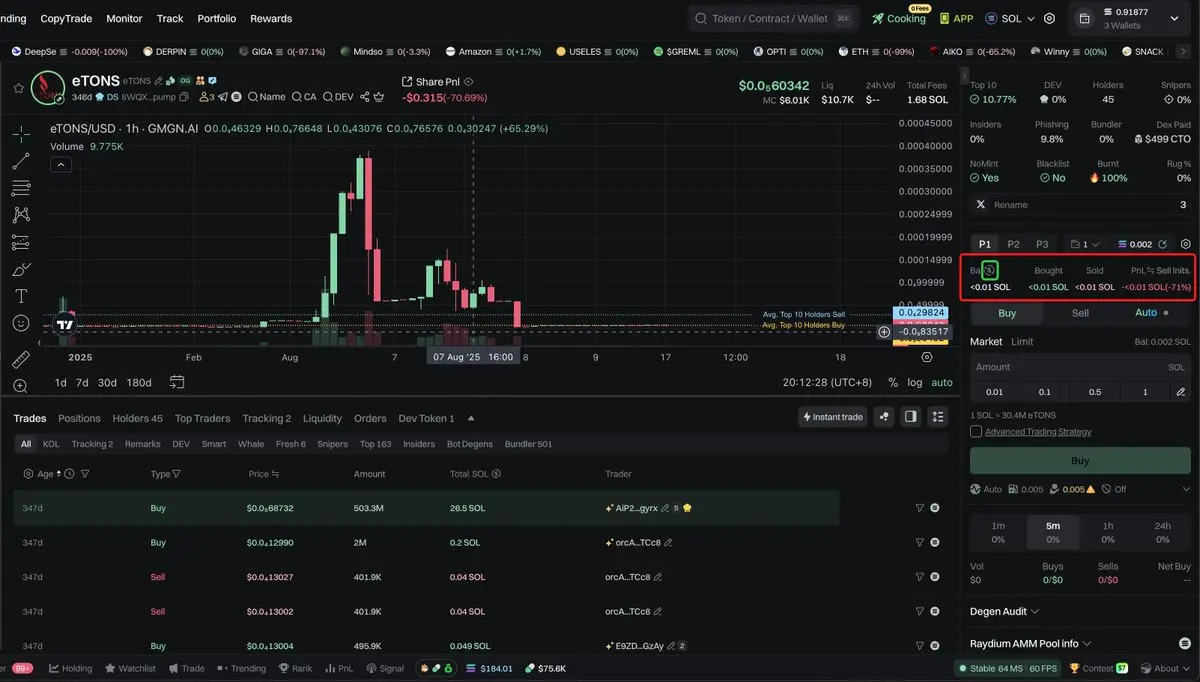Select the trend line drawing tool
This screenshot has width=1200, height=682.
[21, 161]
